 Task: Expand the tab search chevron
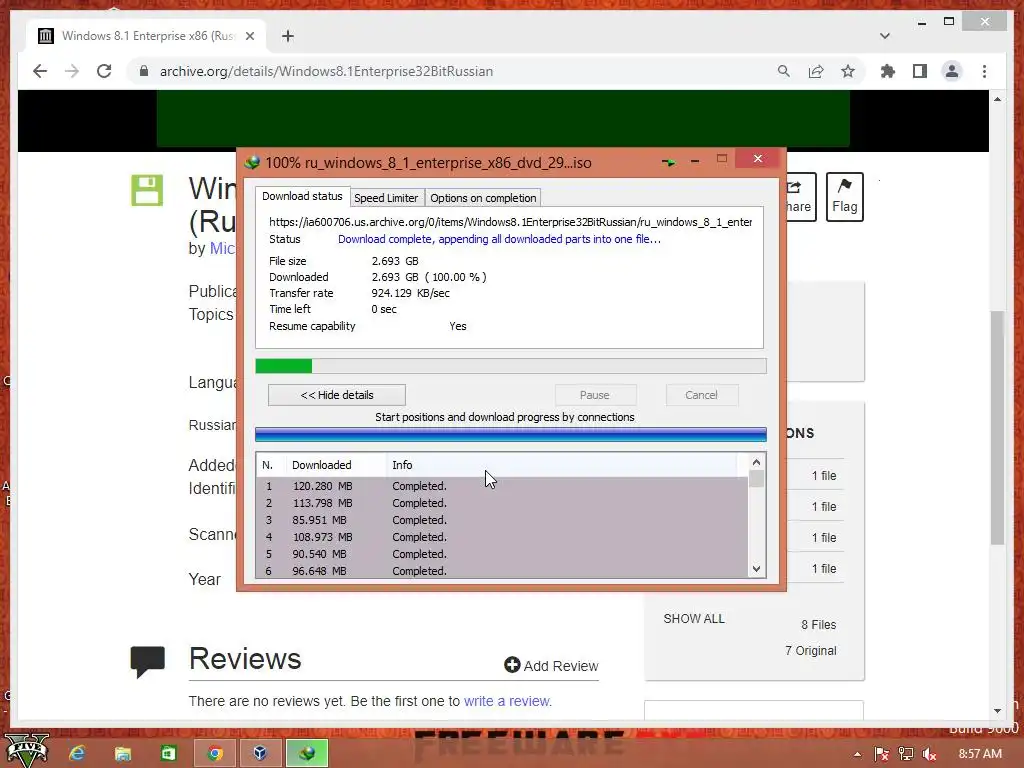tap(885, 36)
